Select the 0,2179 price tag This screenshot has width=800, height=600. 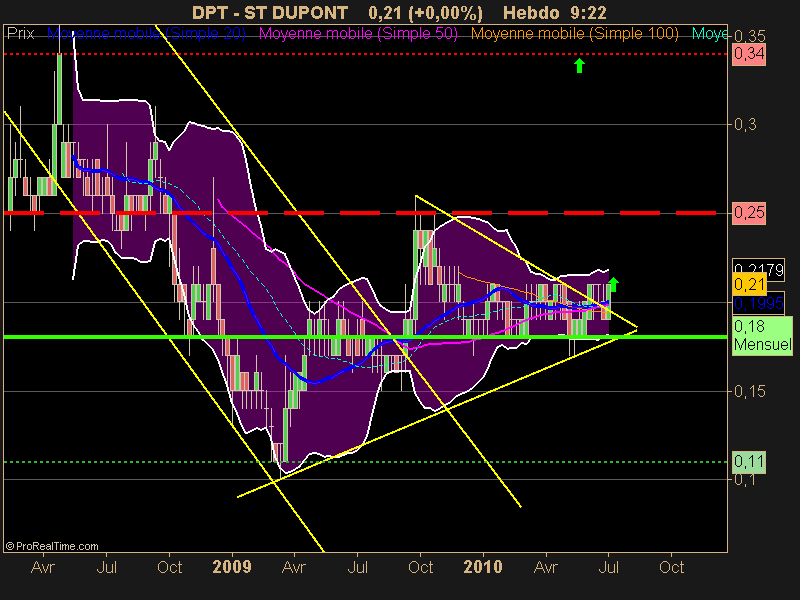click(758, 268)
